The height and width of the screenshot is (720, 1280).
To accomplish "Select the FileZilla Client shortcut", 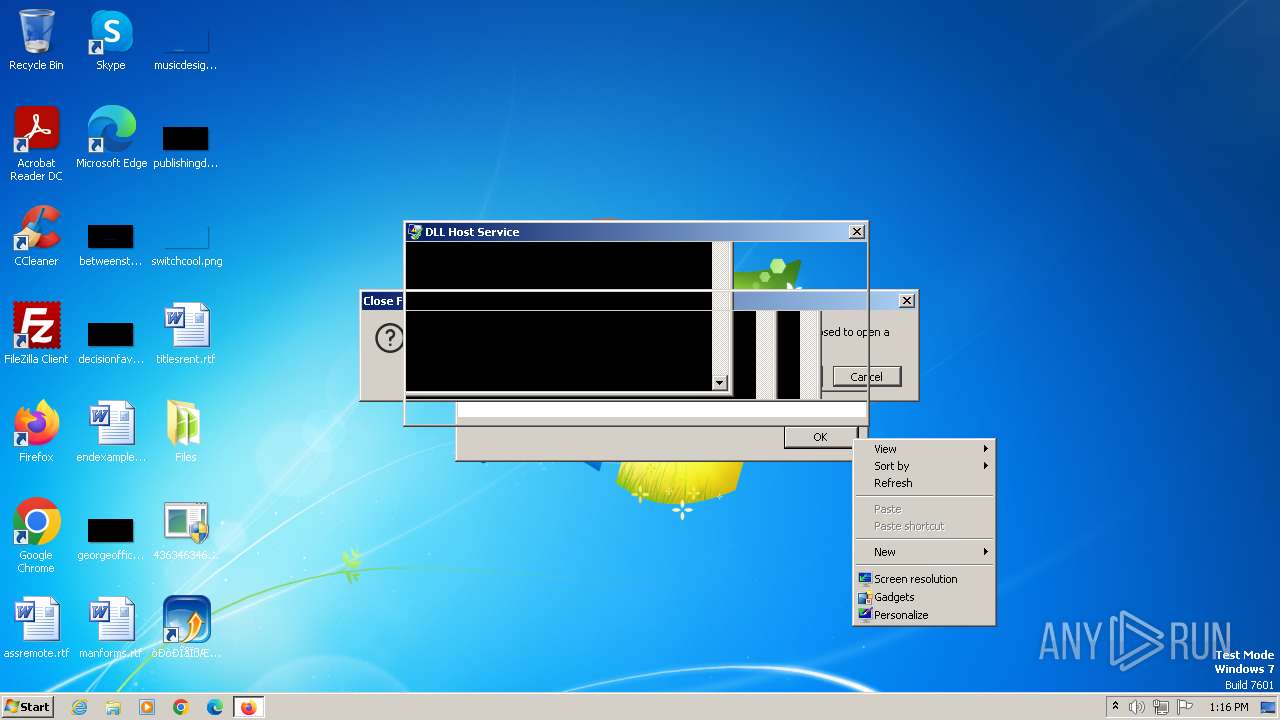I will coord(36,334).
